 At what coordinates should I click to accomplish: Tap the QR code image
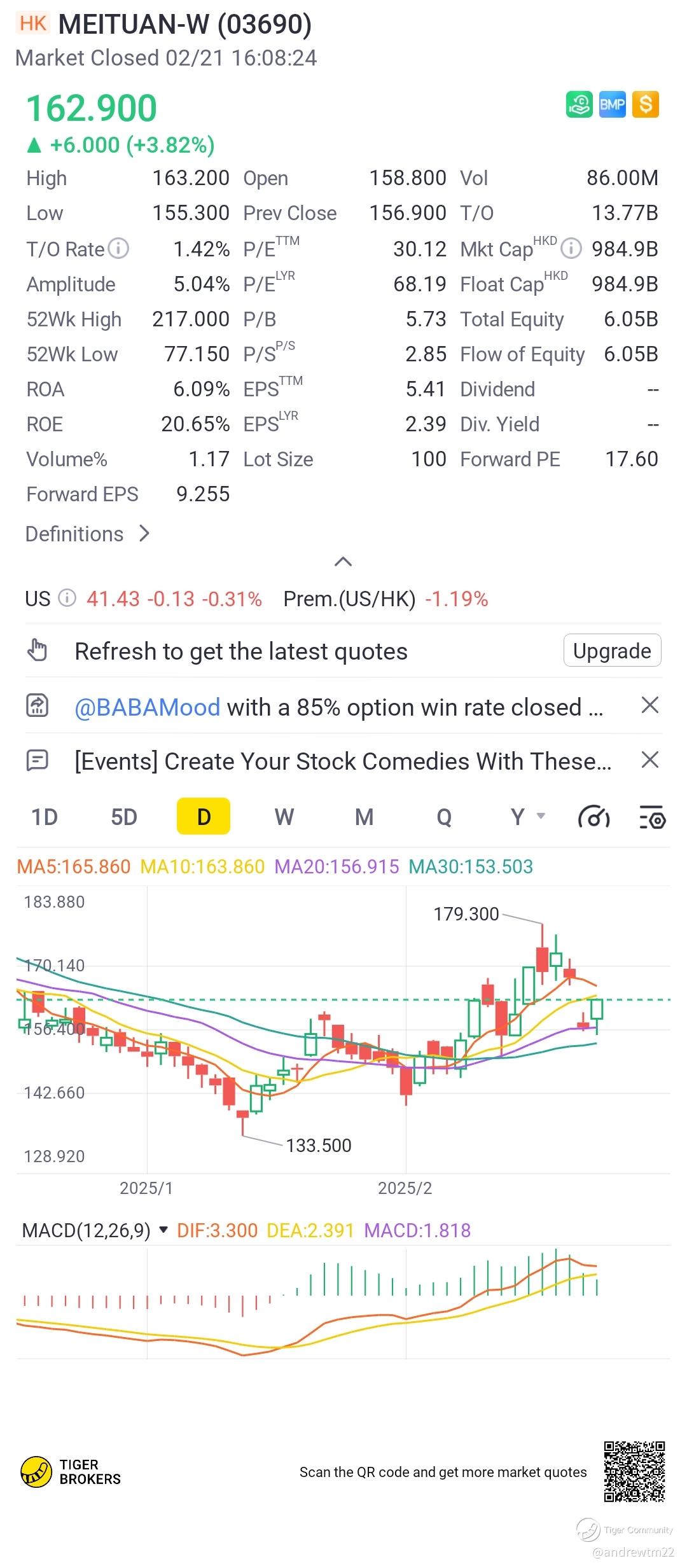pos(634,1471)
